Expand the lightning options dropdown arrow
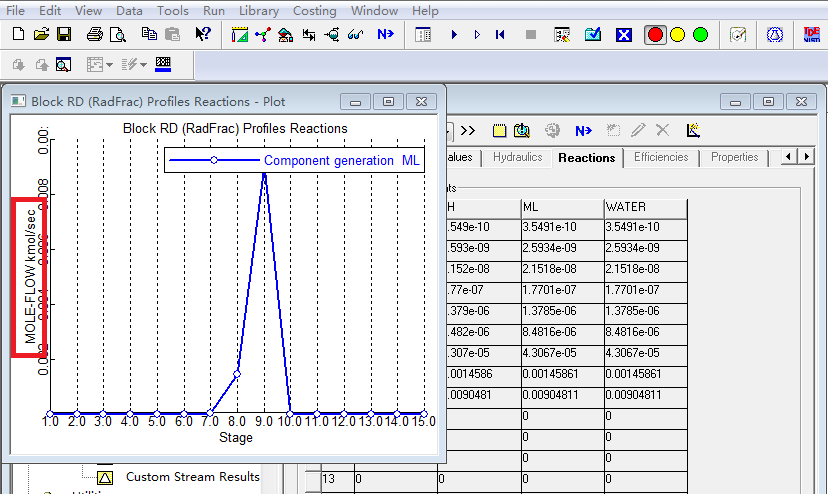The height and width of the screenshot is (494, 828). tap(143, 66)
